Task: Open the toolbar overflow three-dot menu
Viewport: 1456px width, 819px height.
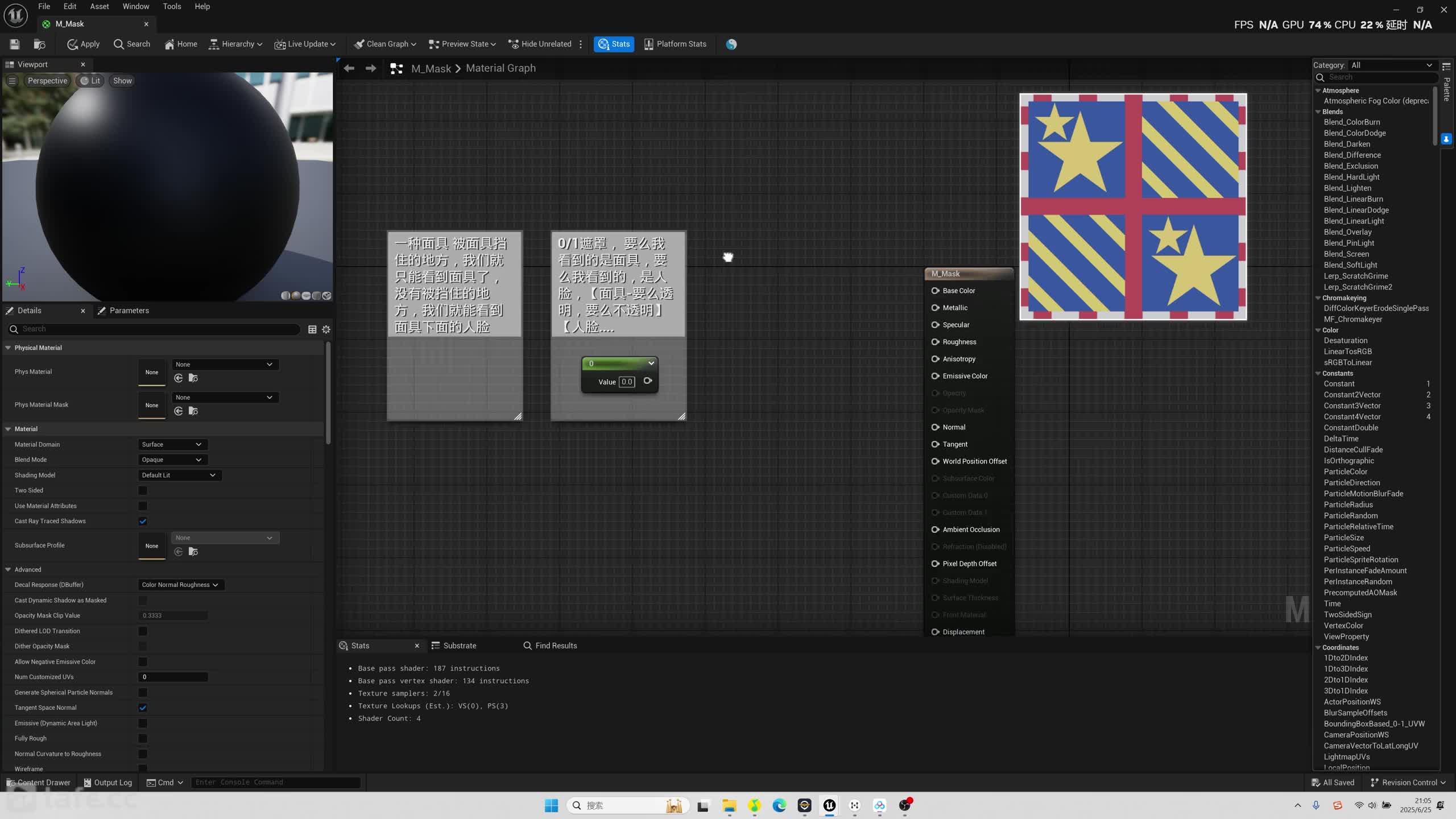Action: 581,44
